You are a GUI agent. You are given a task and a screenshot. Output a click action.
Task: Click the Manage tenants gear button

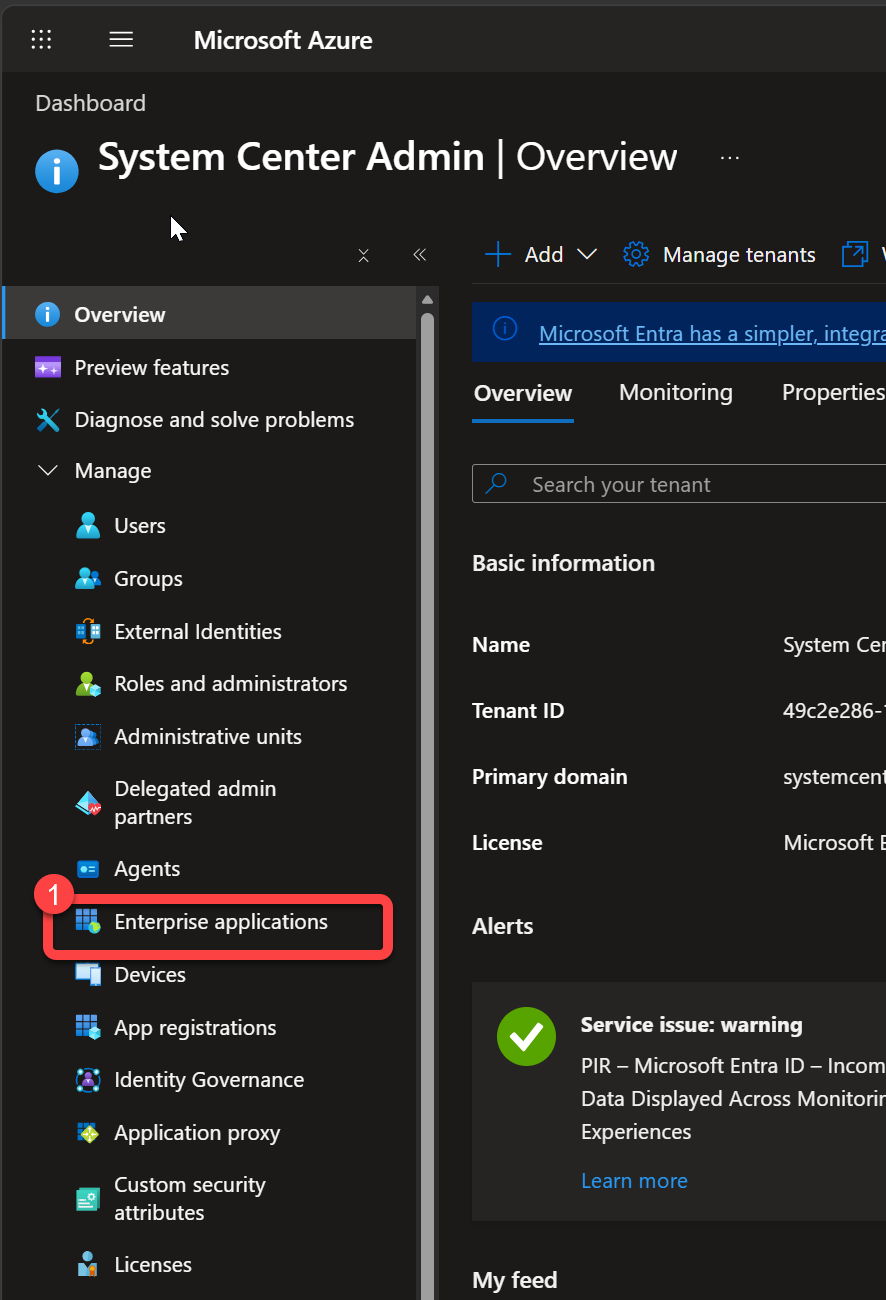tap(719, 255)
